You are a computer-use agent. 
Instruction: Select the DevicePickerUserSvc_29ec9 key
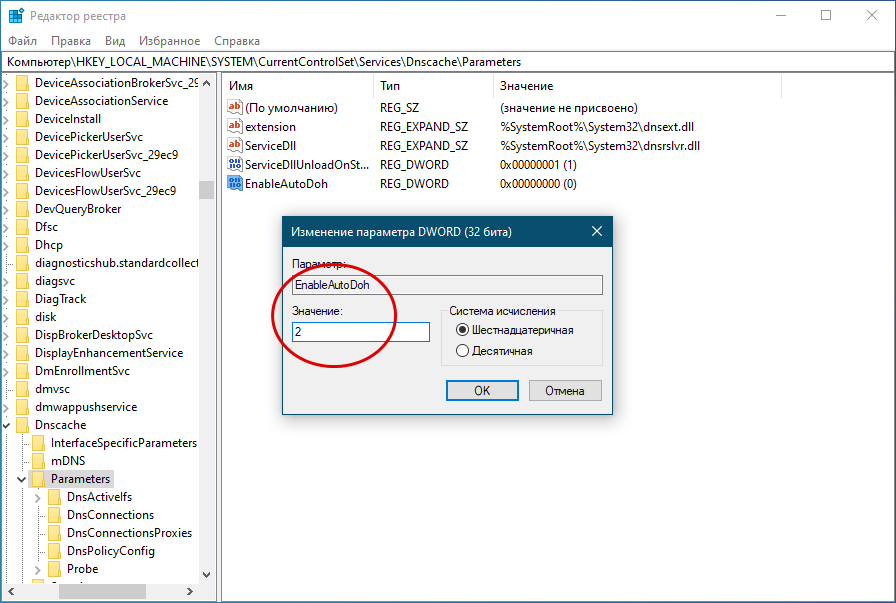[x=106, y=155]
